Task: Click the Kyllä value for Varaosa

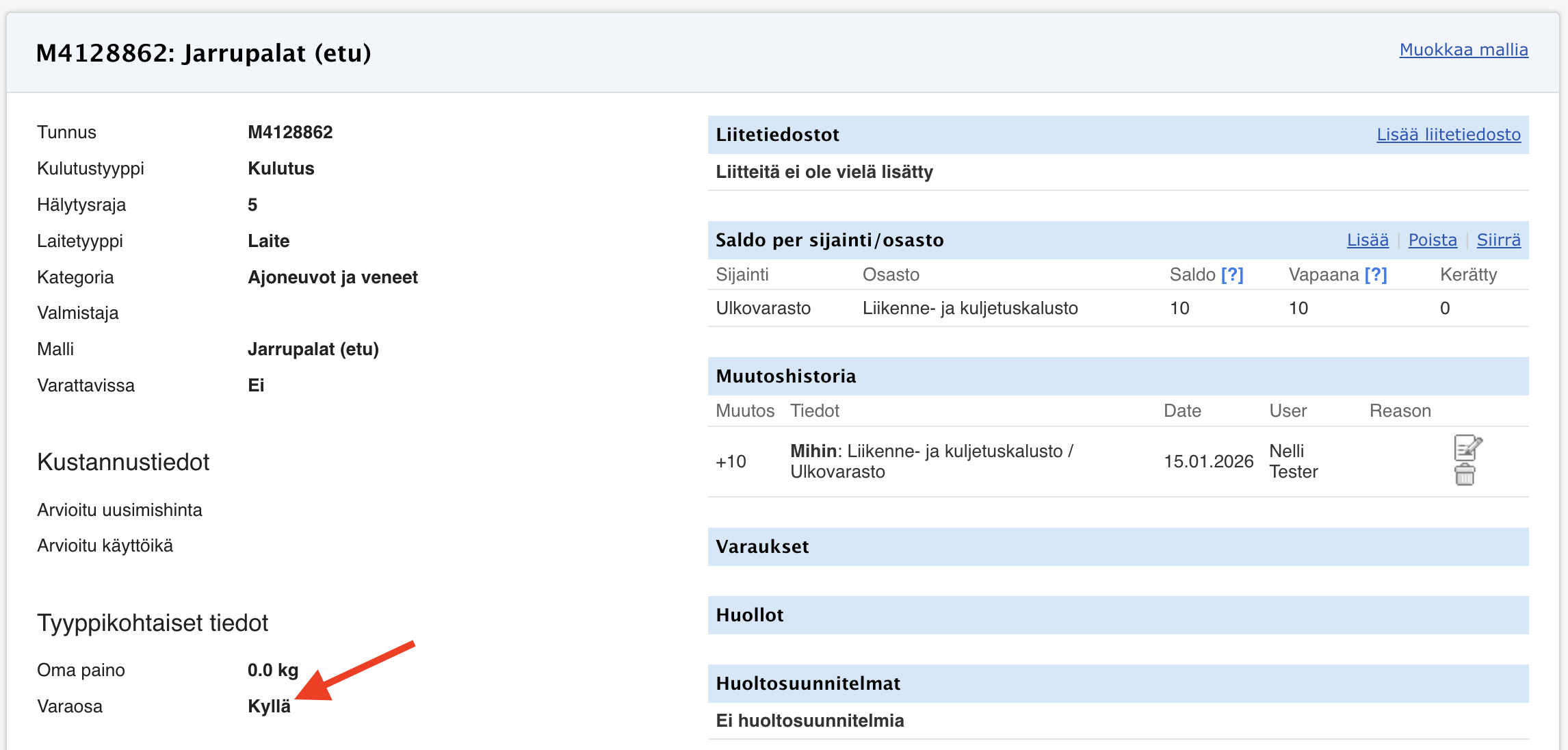Action: click(x=269, y=706)
